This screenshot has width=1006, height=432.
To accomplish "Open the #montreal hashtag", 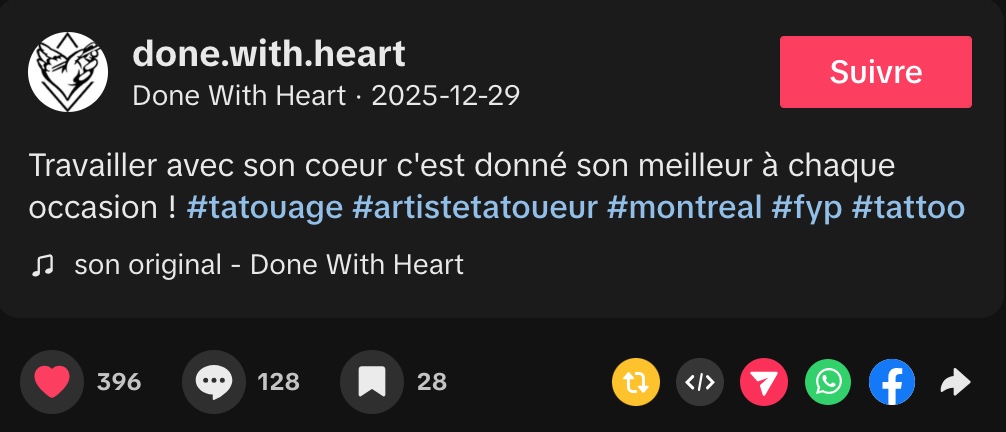I will click(684, 208).
